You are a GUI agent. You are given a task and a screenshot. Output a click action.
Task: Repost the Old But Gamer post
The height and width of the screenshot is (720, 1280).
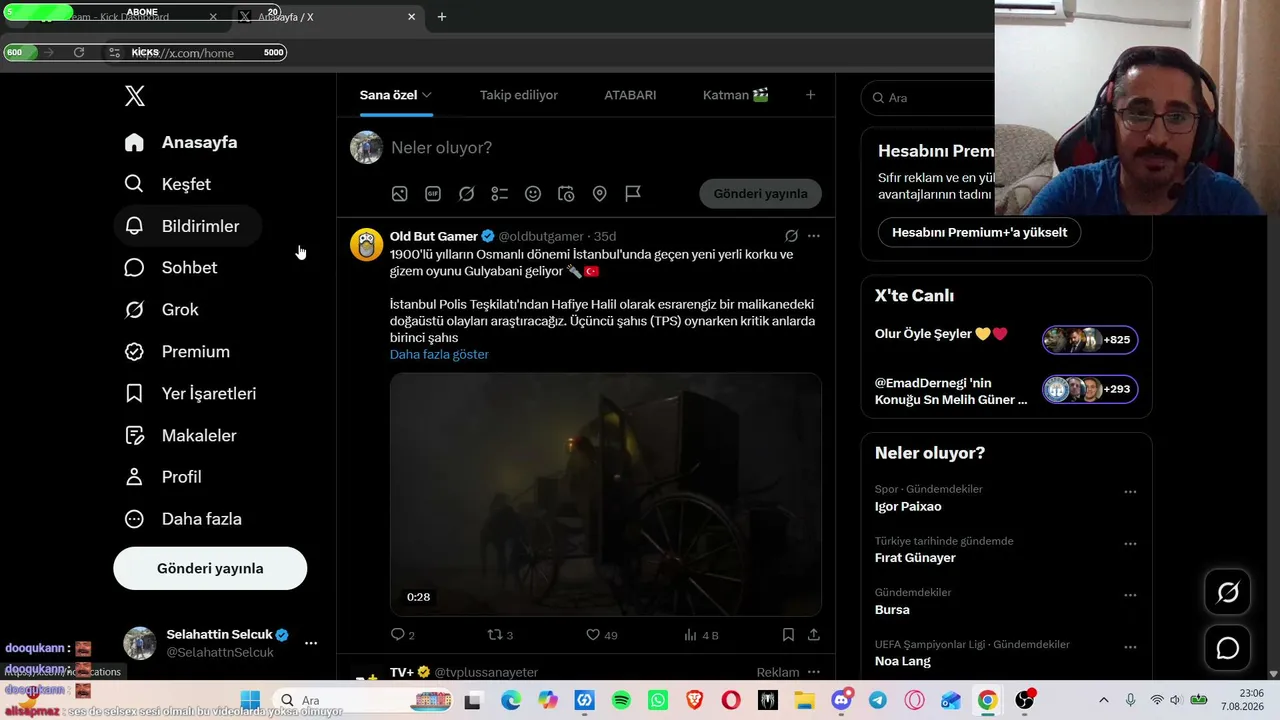pyautogui.click(x=499, y=635)
